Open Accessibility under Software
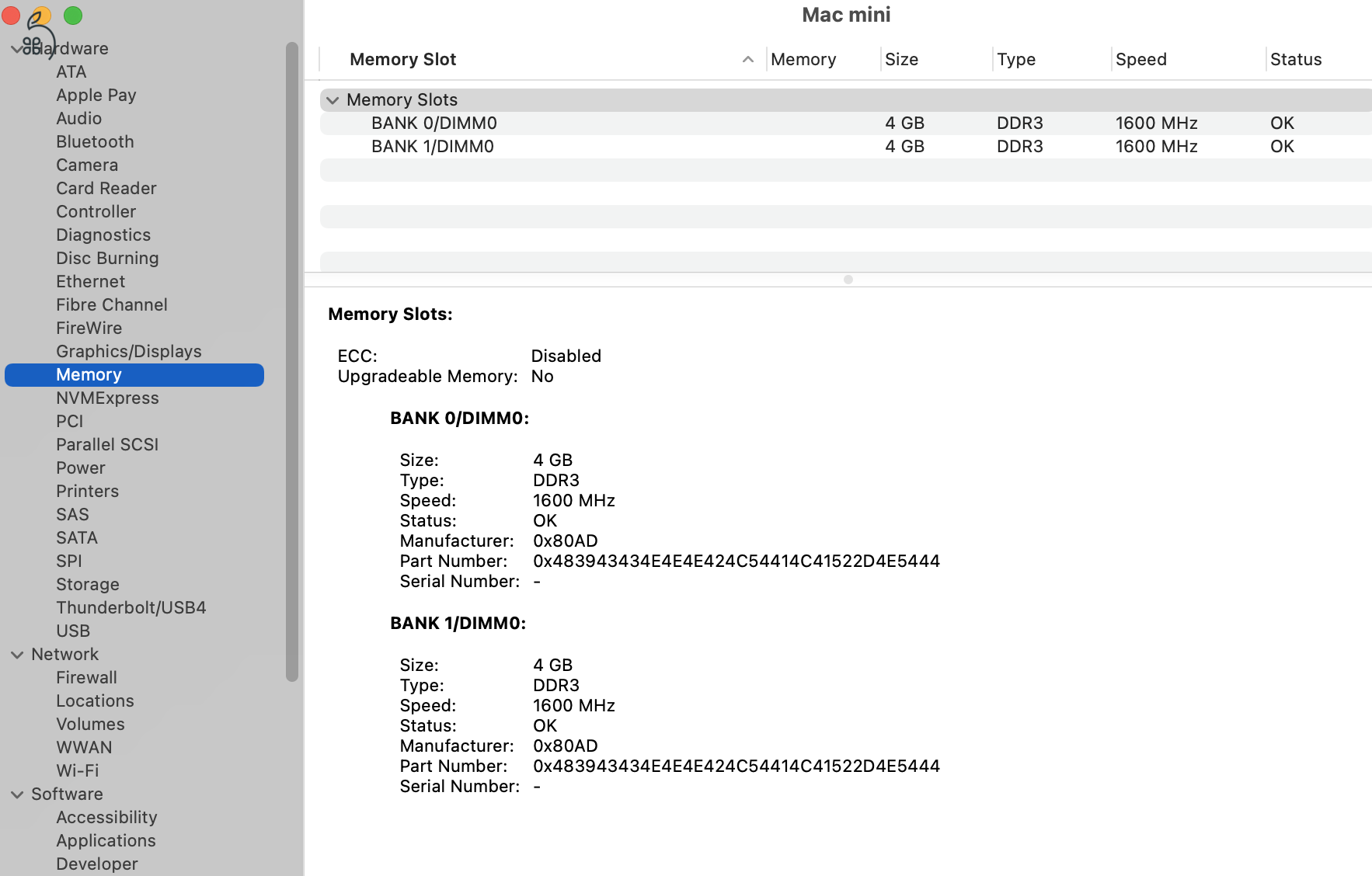Image resolution: width=1372 pixels, height=876 pixels. click(106, 818)
